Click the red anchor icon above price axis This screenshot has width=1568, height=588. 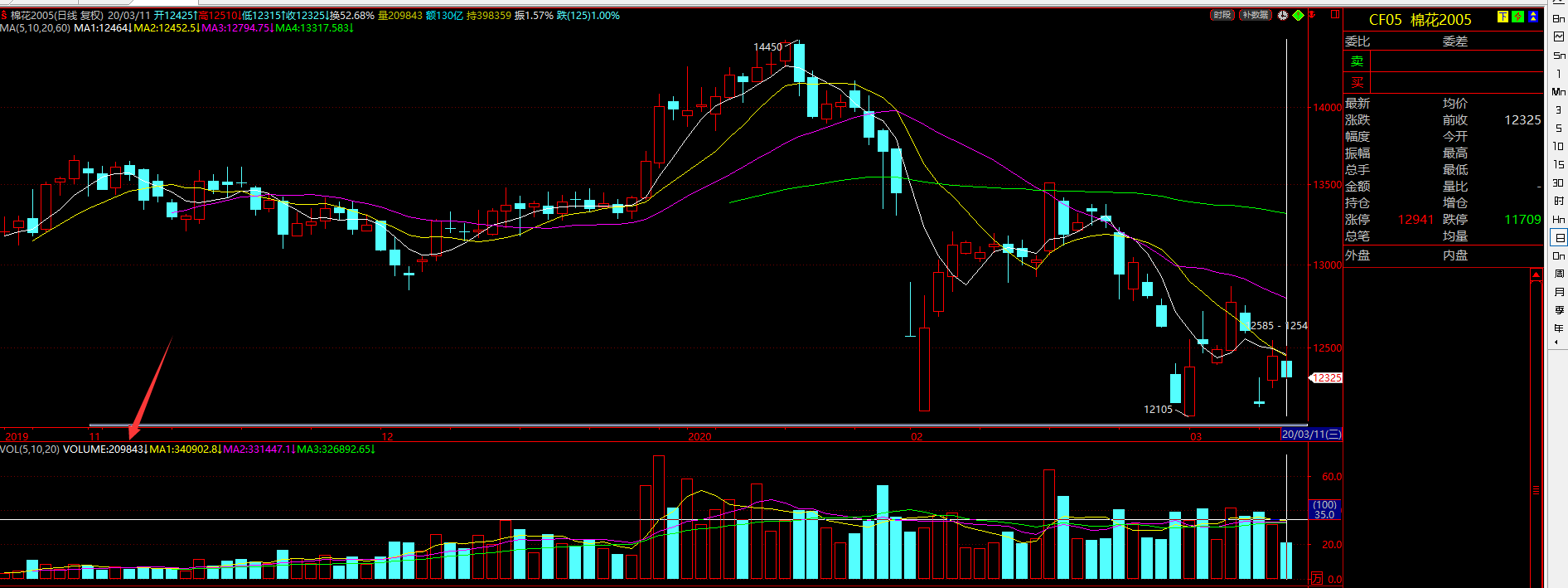1313,15
